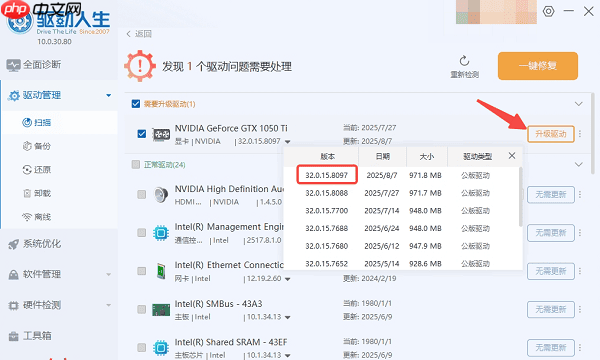Collapse the 需要升级驱动 section chevron
This screenshot has height=360, width=600.
coord(579,104)
